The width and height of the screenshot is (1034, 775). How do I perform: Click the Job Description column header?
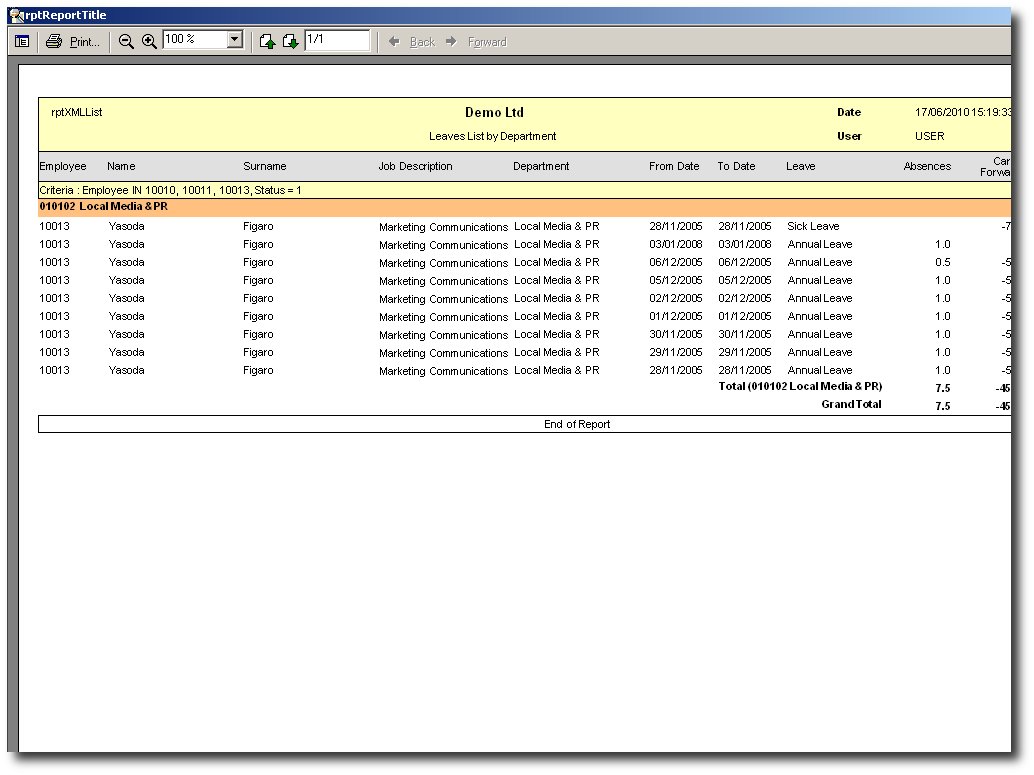415,166
